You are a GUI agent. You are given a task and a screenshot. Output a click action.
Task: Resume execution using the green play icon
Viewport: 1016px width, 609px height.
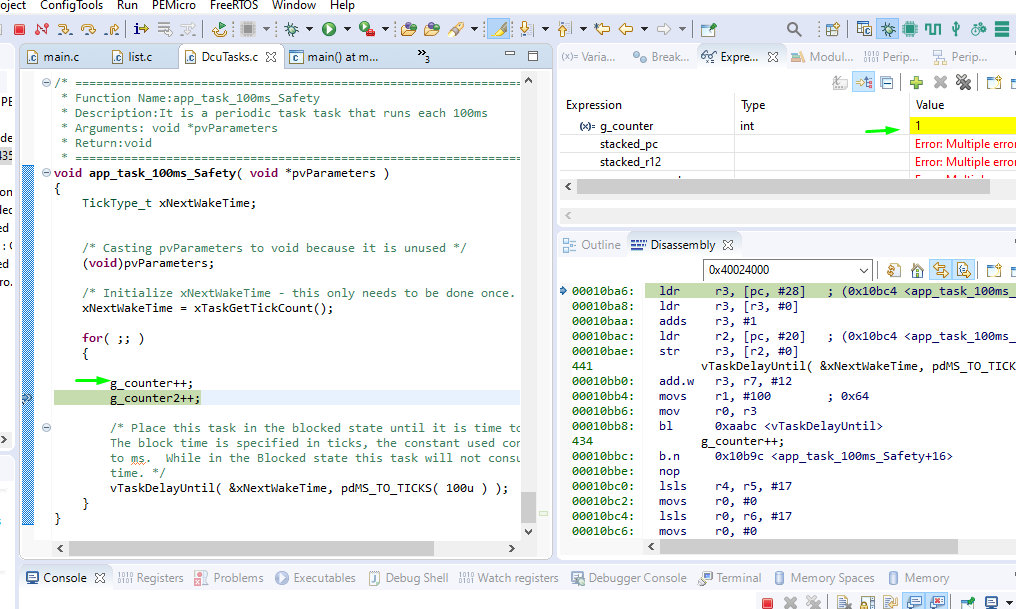pos(330,29)
